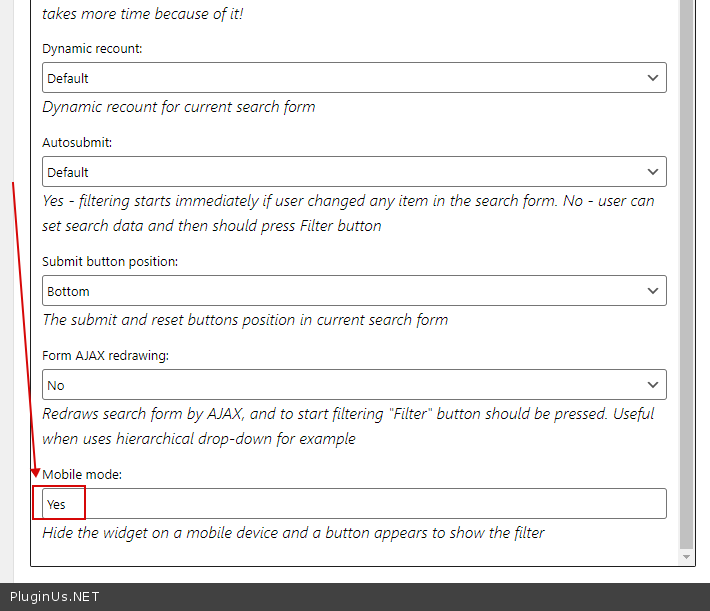Open the Form AJAX redrawing 'No' value
Image resolution: width=710 pixels, height=611 pixels.
tap(56, 386)
